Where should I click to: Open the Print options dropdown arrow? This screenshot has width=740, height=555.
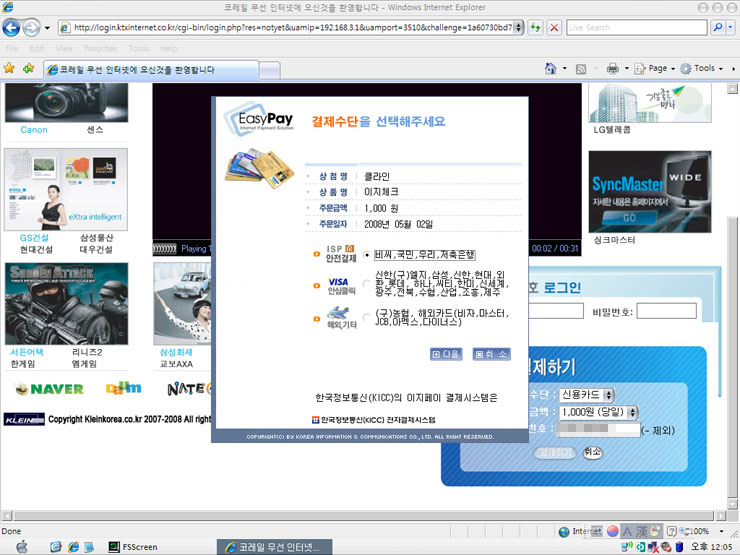click(627, 68)
